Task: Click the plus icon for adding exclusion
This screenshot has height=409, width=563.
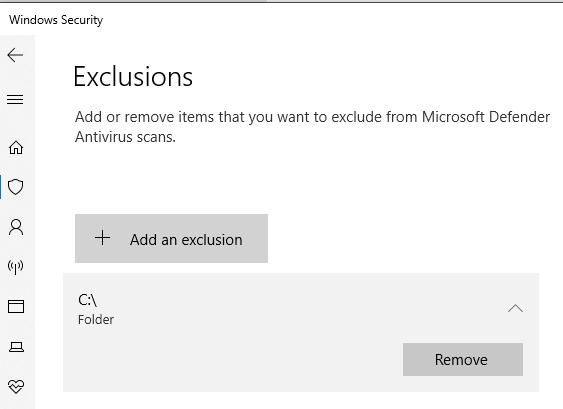Action: (x=102, y=238)
